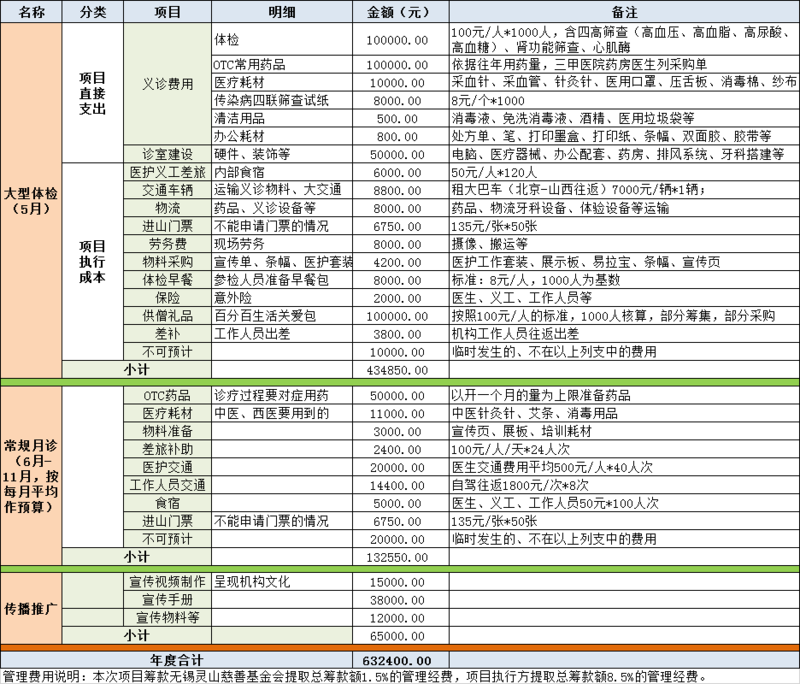Click the 义诊费用 project cell
Screen dimensions: 800x684
point(167,84)
